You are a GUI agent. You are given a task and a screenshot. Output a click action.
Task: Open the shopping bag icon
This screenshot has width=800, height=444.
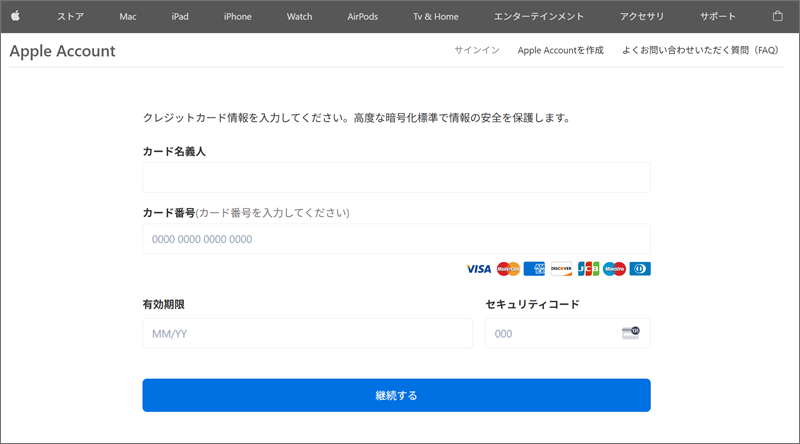[778, 16]
